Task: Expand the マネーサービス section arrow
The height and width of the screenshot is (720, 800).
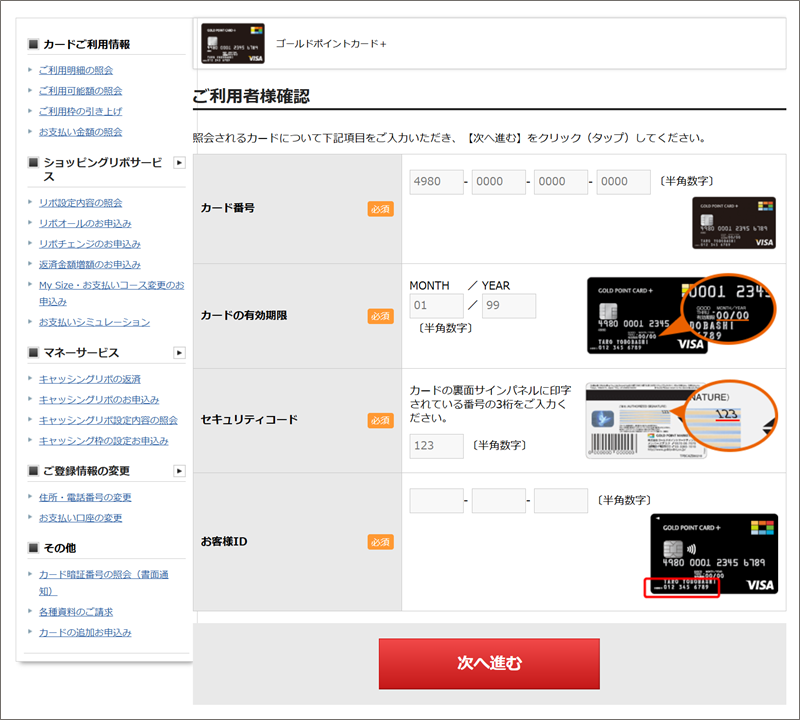Action: point(179,353)
